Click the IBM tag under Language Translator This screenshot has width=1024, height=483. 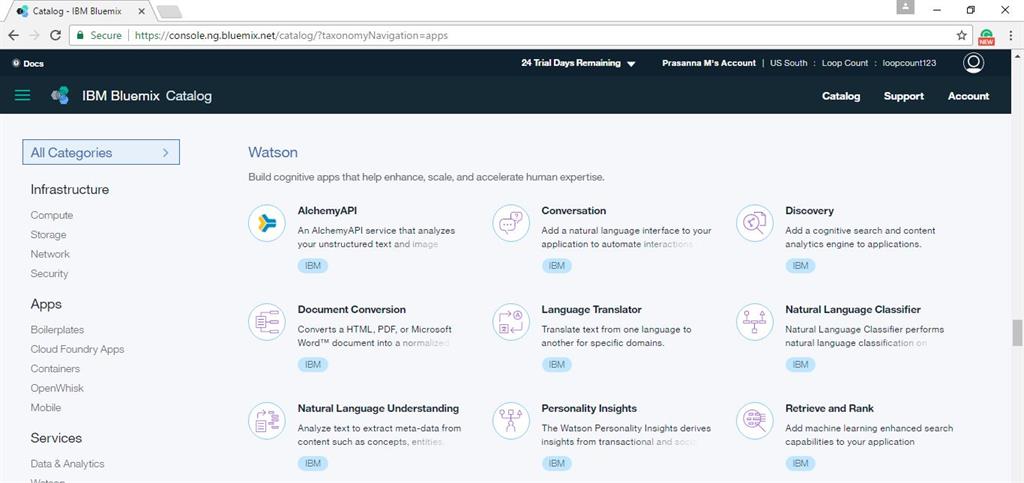coord(556,364)
